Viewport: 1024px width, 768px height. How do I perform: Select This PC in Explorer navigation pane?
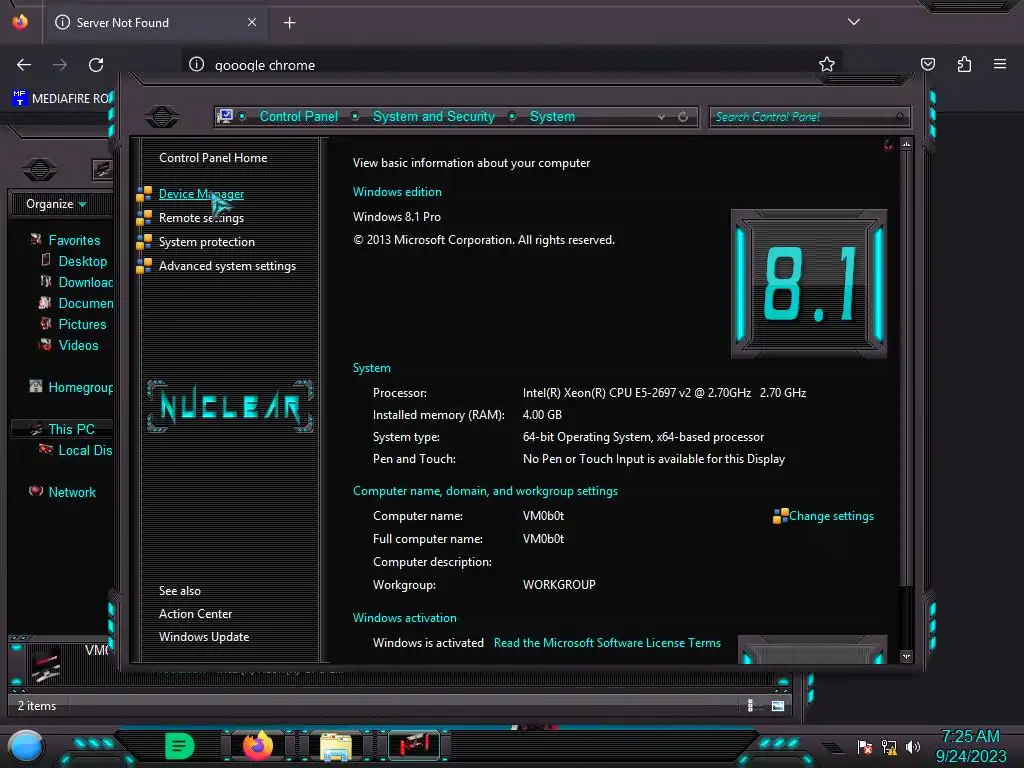(71, 429)
